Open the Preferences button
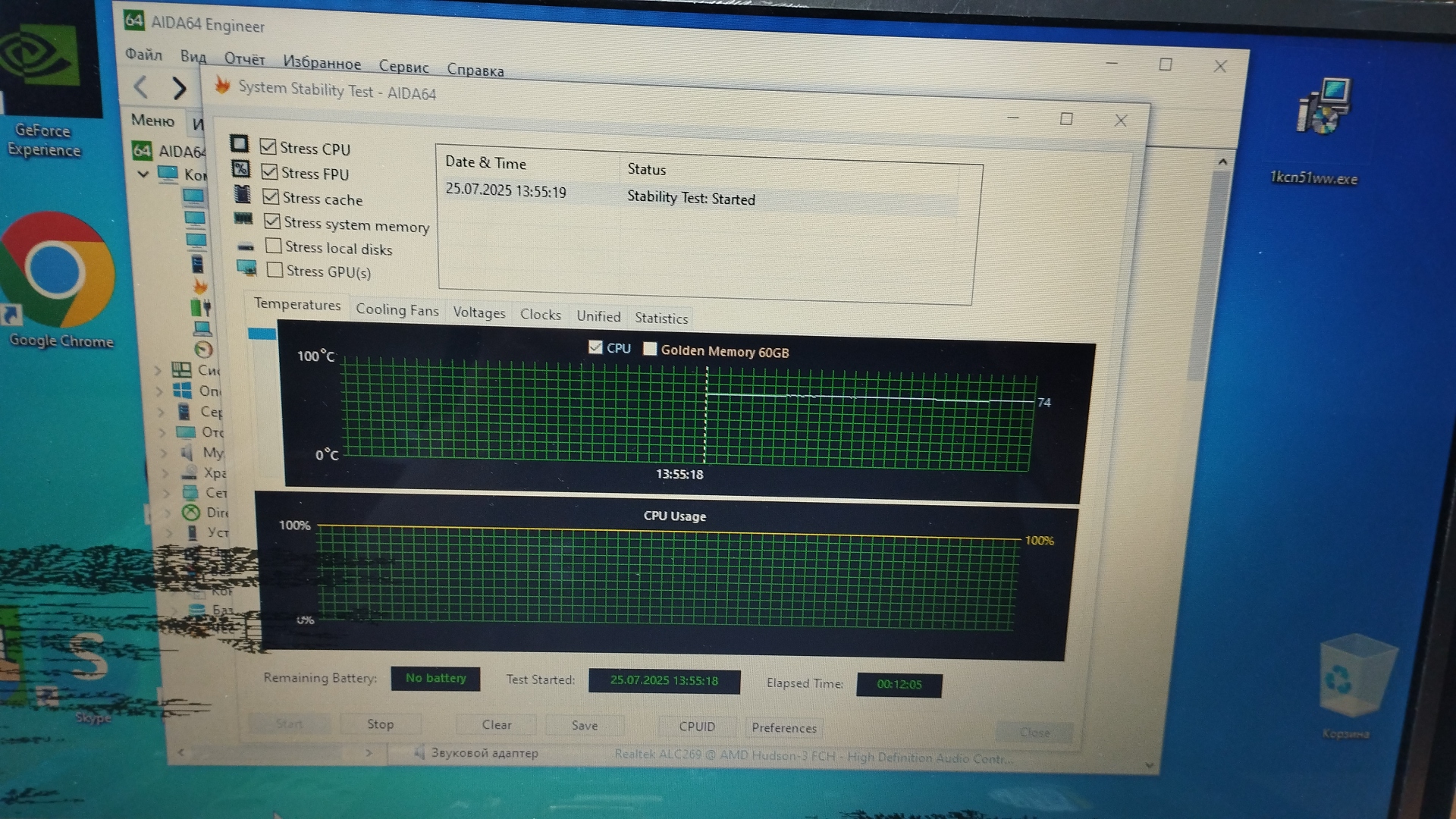 [x=783, y=727]
